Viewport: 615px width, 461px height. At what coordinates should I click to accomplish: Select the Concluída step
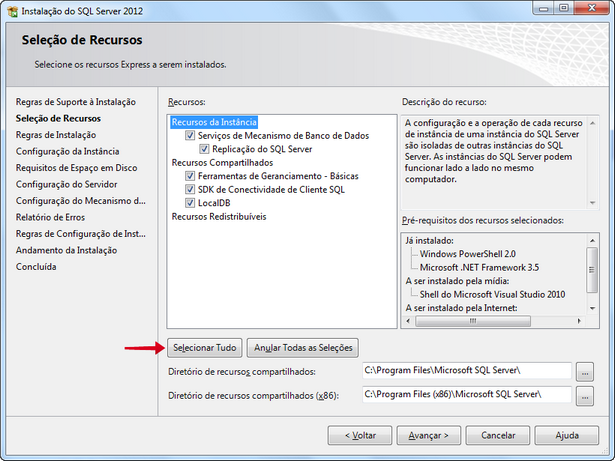pyautogui.click(x=36, y=267)
